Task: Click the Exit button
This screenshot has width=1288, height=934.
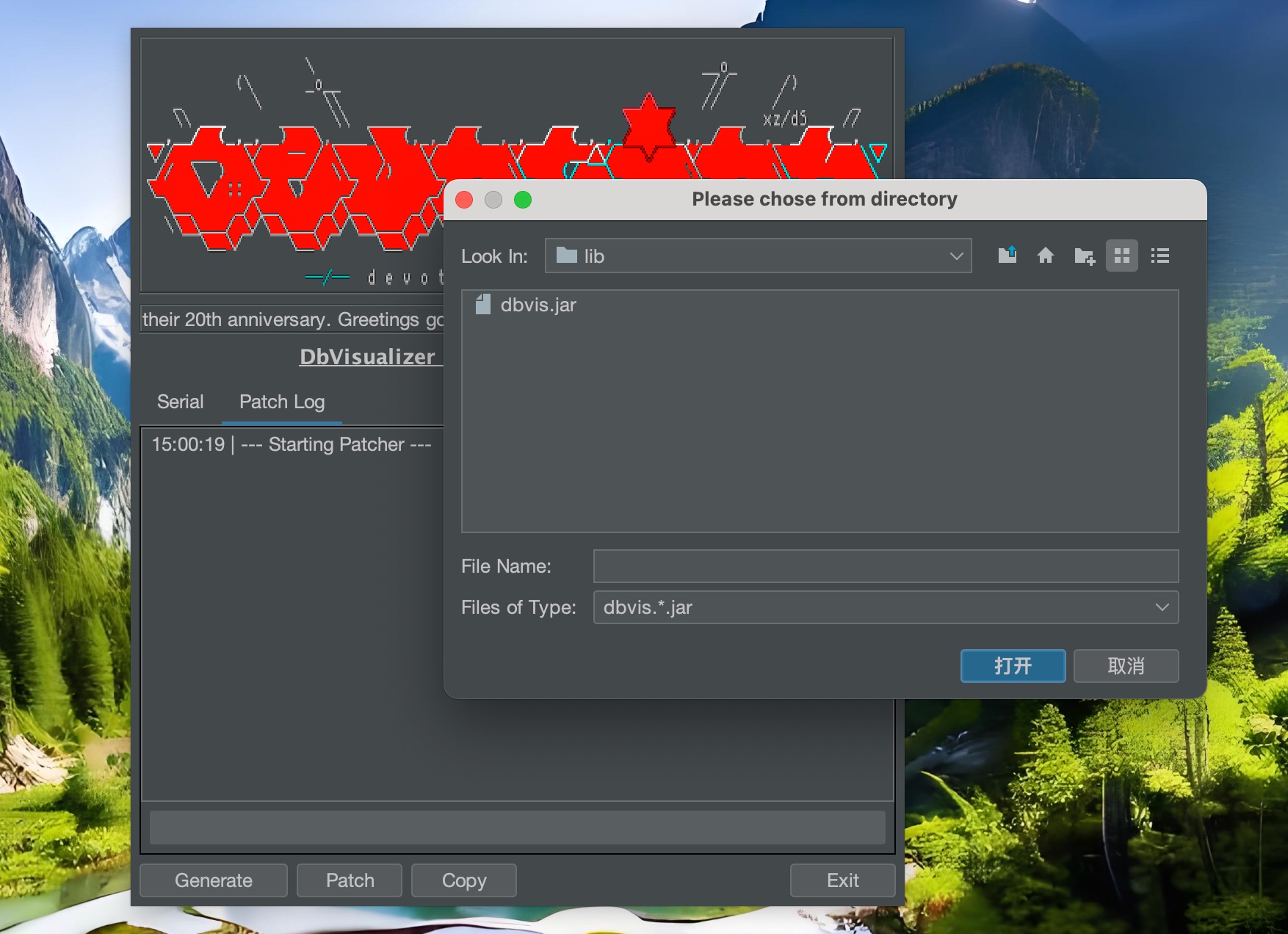Action: (x=842, y=880)
